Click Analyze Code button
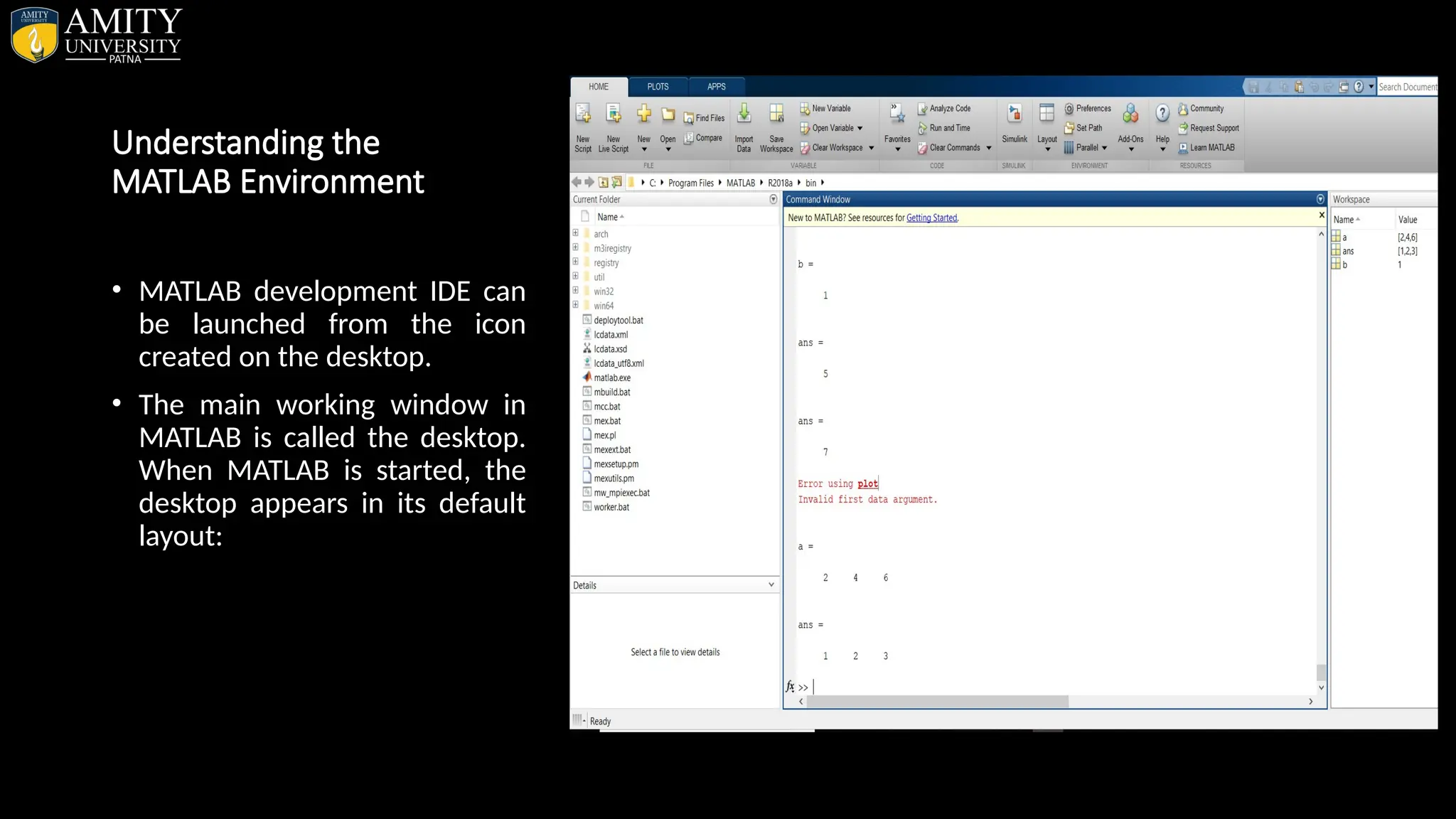 point(944,108)
